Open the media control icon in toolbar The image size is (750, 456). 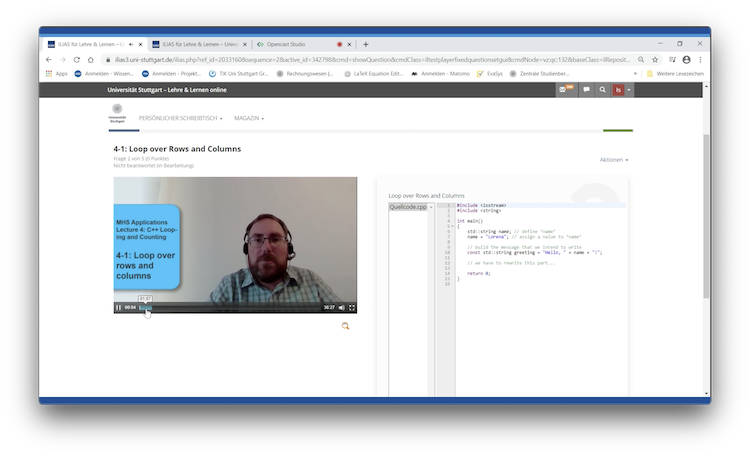click(x=672, y=60)
